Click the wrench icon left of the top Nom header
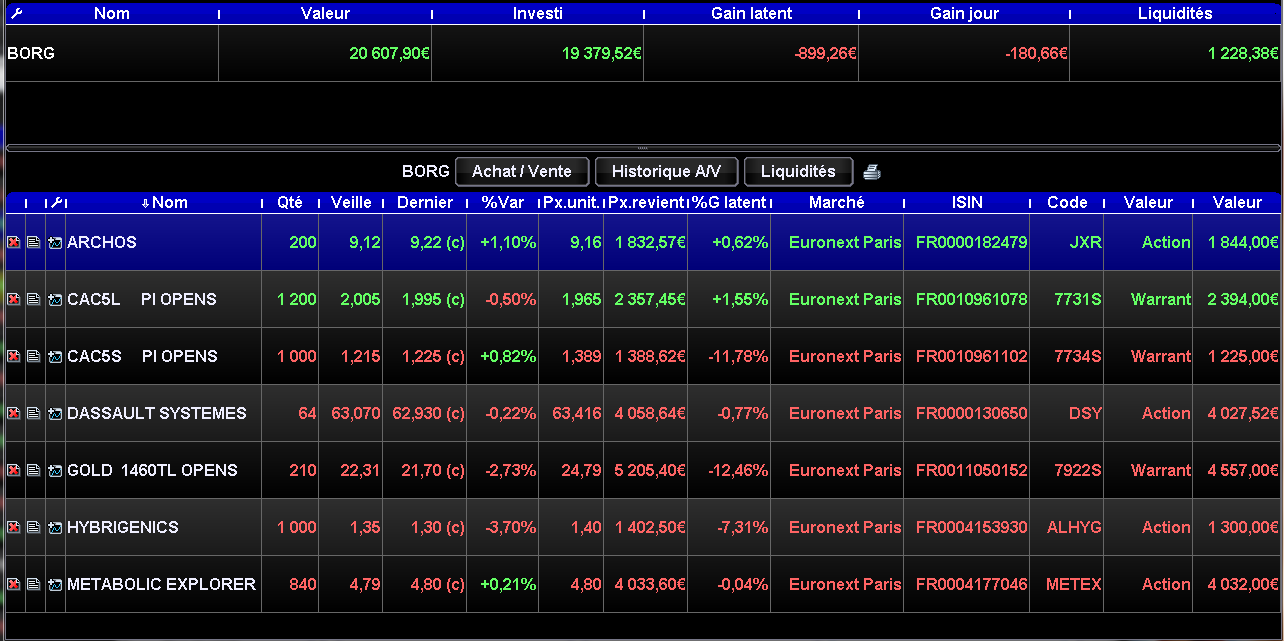Image resolution: width=1284 pixels, height=641 pixels. click(x=16, y=13)
